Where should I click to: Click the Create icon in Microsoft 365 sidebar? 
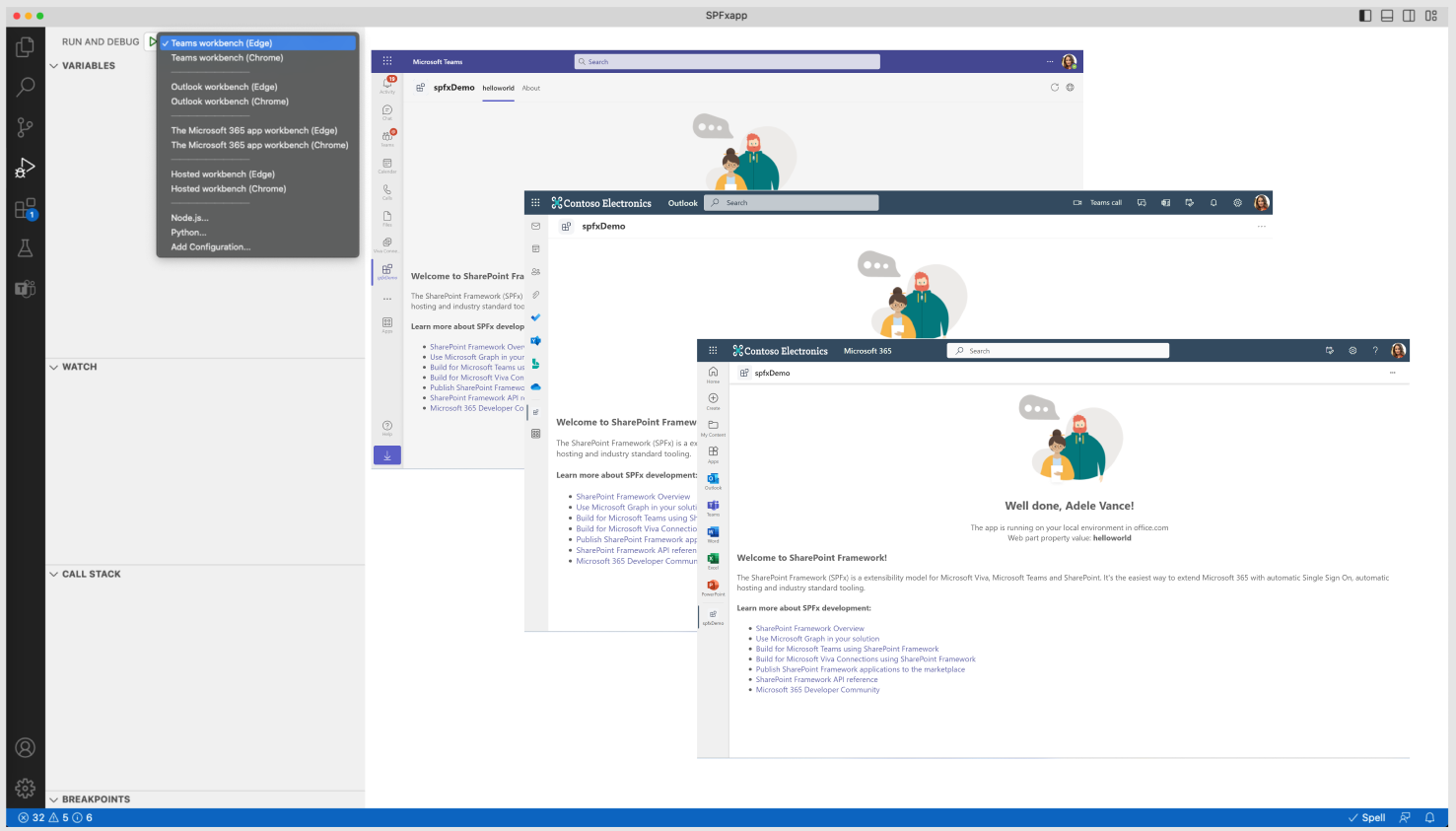point(713,400)
